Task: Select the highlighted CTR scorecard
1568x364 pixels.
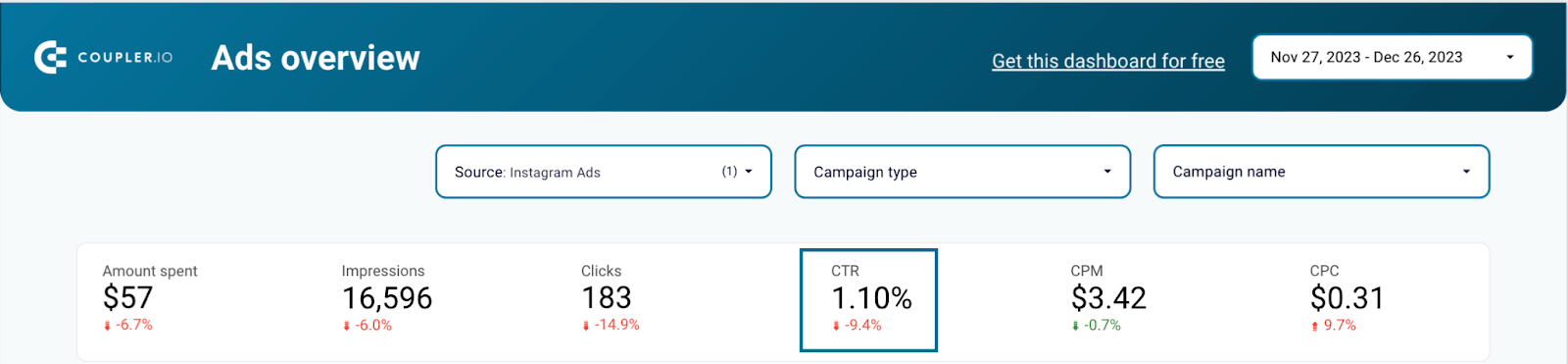Action: click(868, 300)
